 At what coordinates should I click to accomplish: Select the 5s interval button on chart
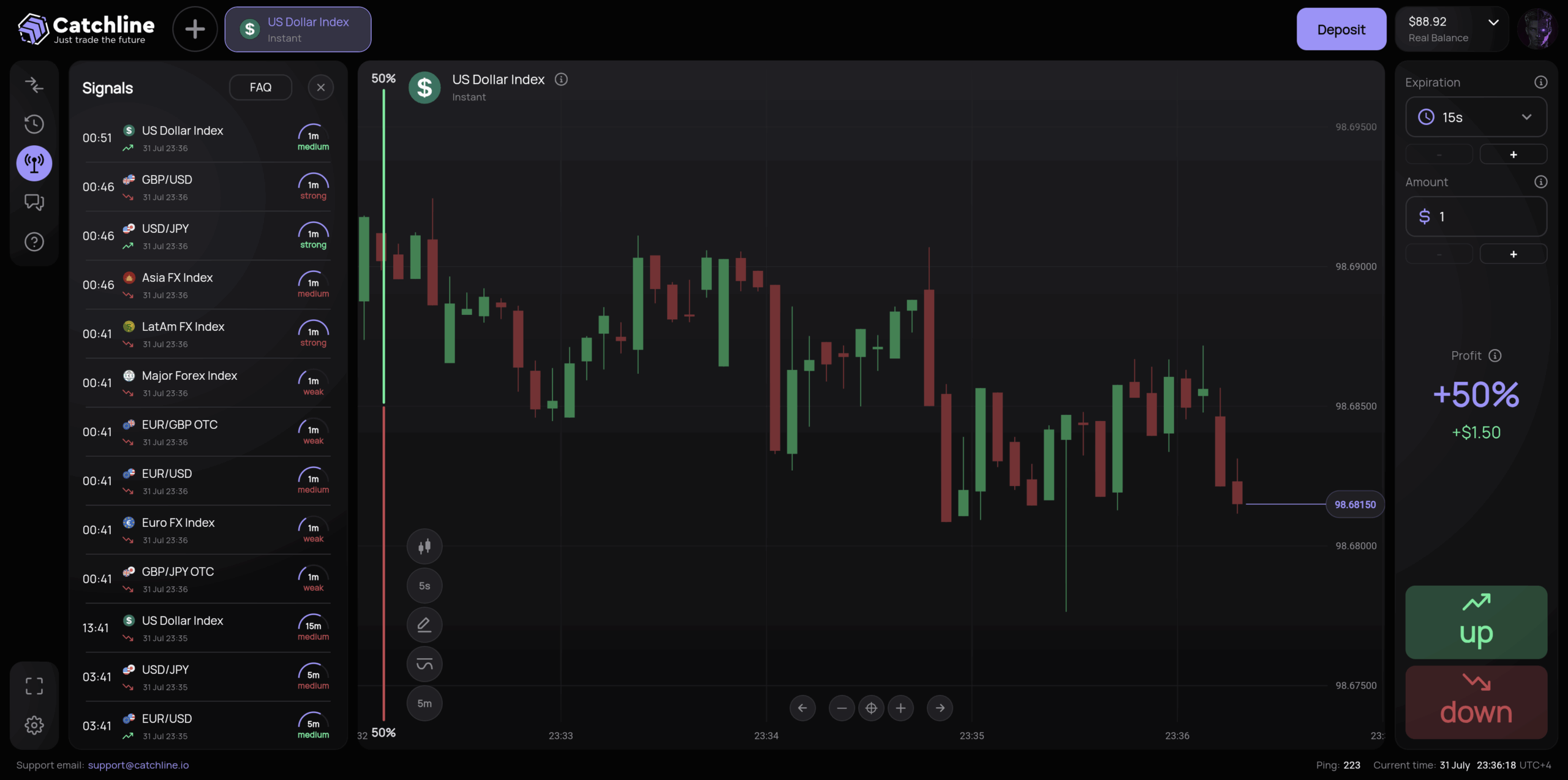click(424, 585)
